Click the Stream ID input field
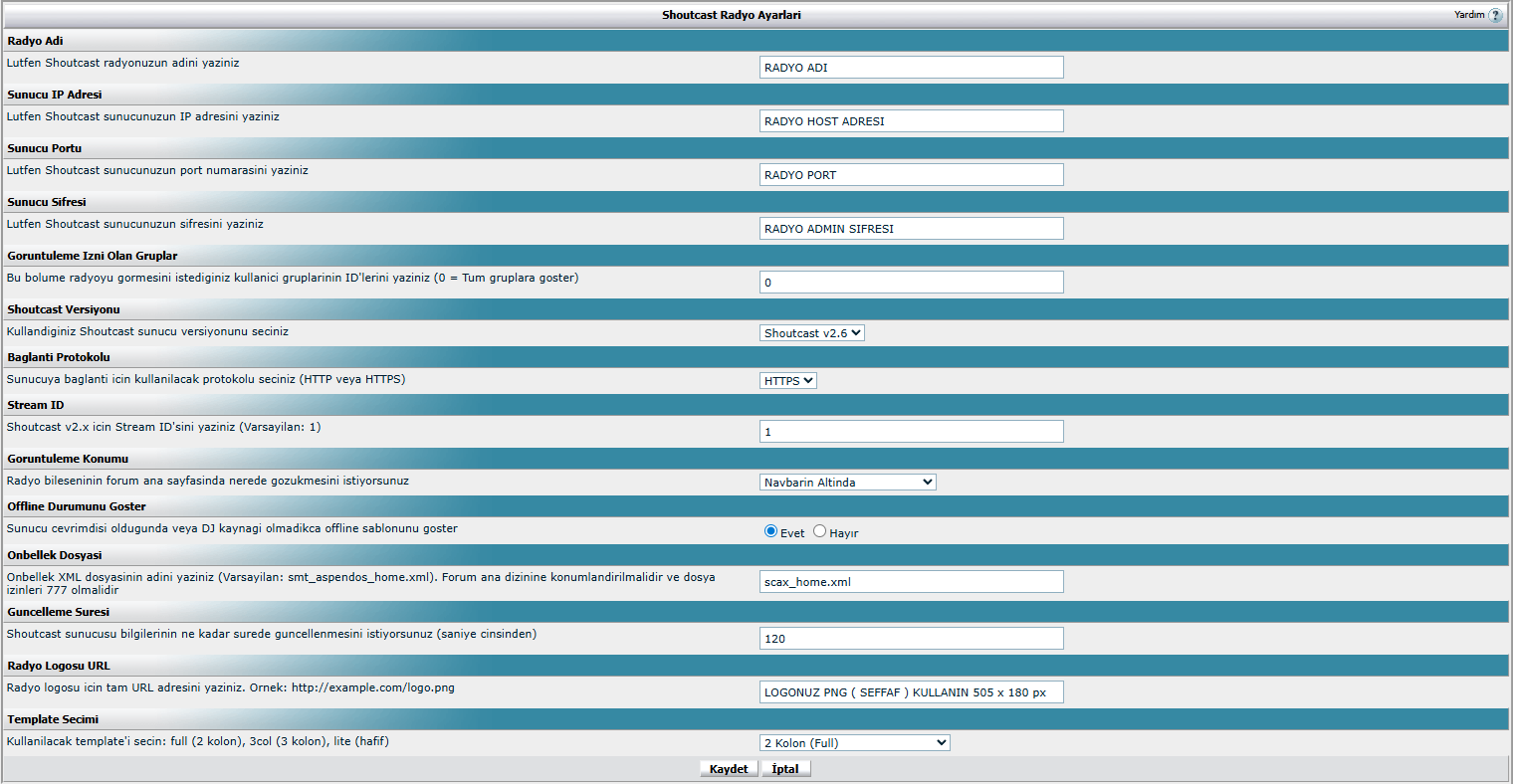 click(911, 432)
